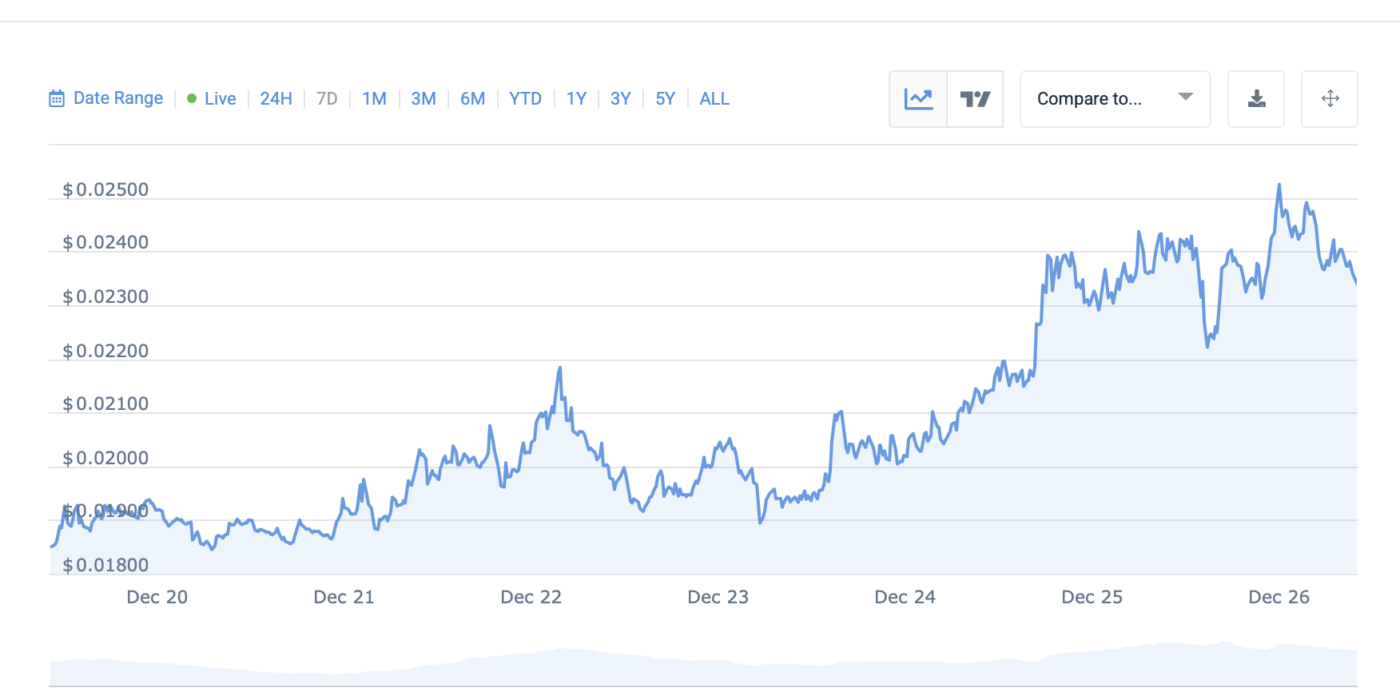Enable Live price updates
The height and width of the screenshot is (700, 1400).
tap(220, 98)
